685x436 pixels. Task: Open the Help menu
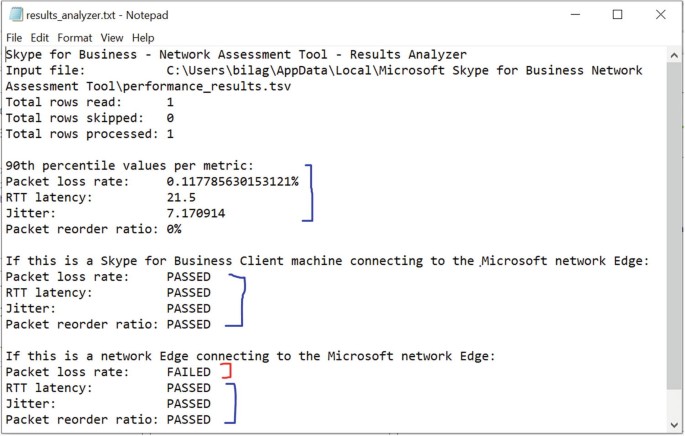pyautogui.click(x=142, y=37)
